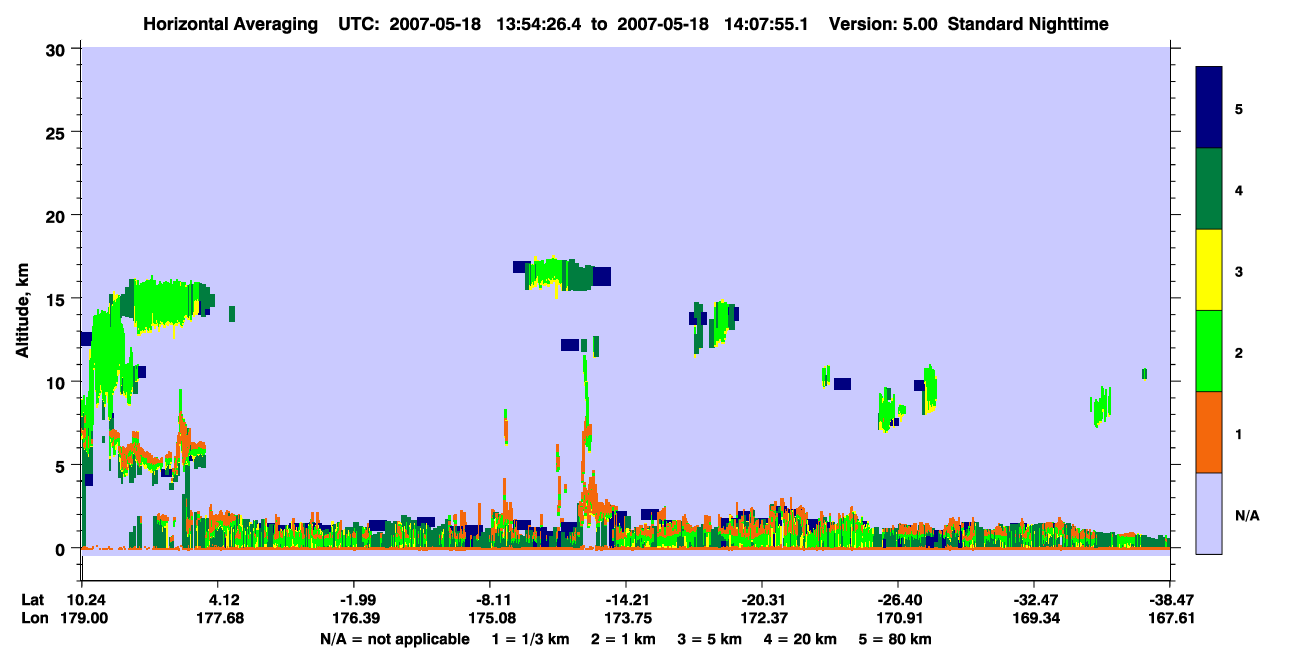1300x667 pixels.
Task: Click the dark blue colorbar segment labeled 5
Action: click(1209, 107)
